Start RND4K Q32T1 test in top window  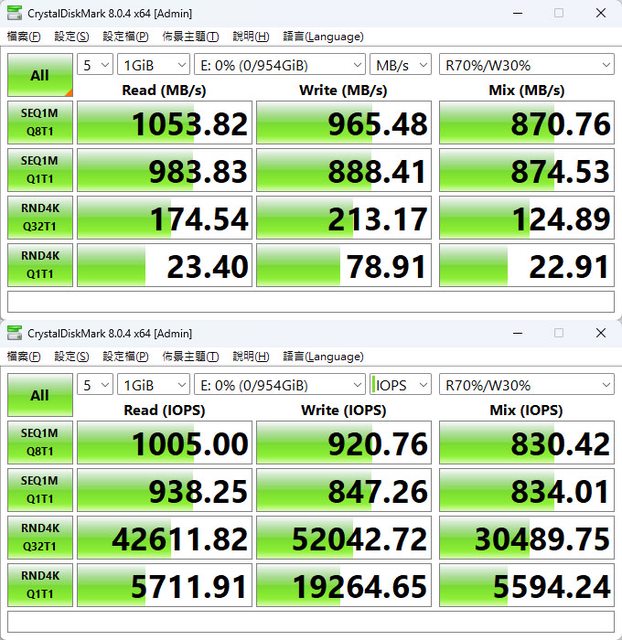click(x=40, y=218)
